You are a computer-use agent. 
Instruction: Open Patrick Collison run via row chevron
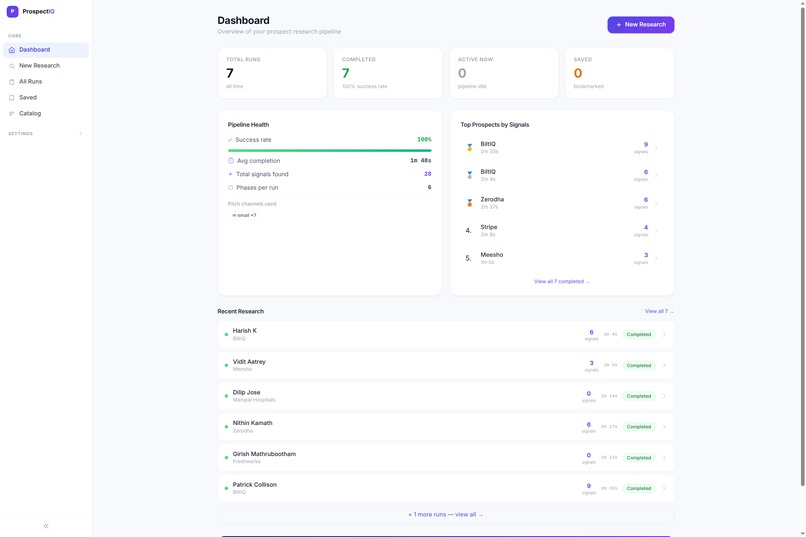664,488
